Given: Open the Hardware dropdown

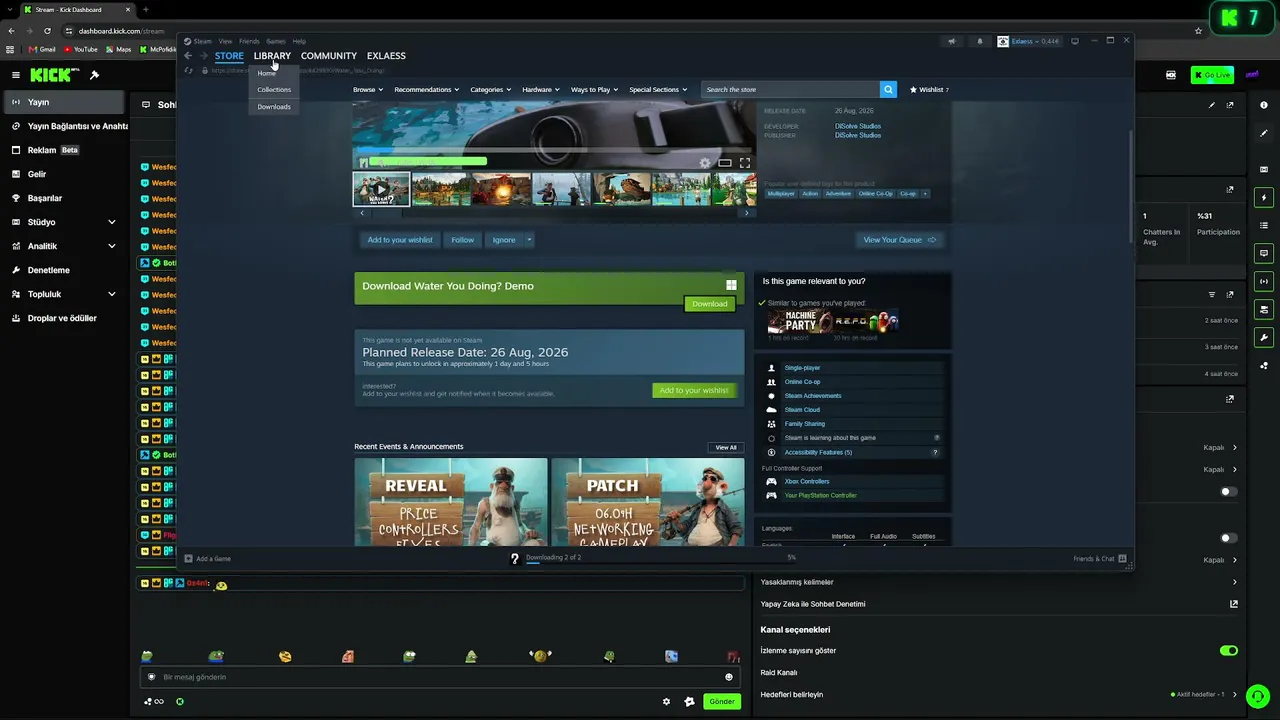Looking at the screenshot, I should point(541,90).
